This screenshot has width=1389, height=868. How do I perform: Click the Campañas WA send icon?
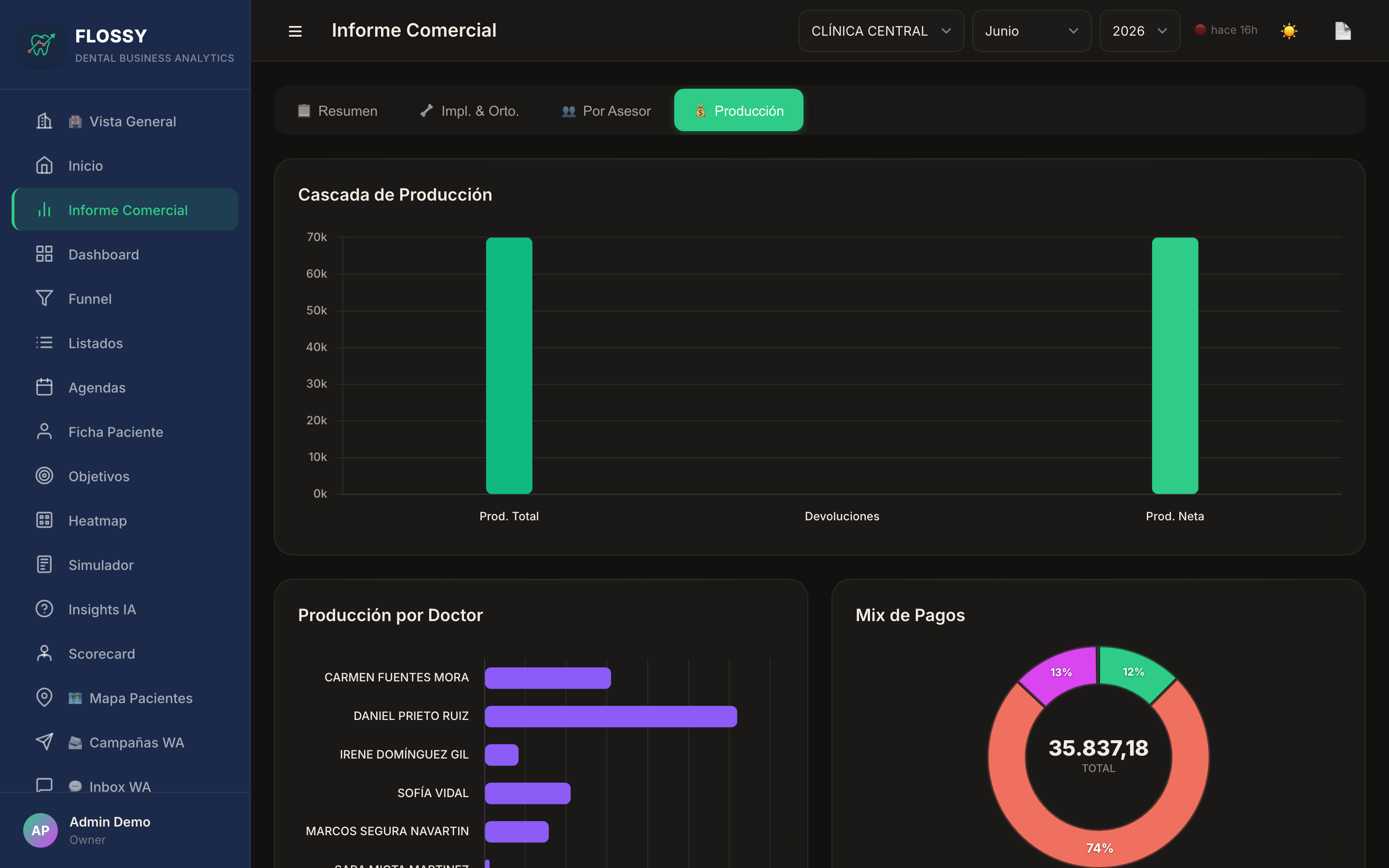pos(44,742)
